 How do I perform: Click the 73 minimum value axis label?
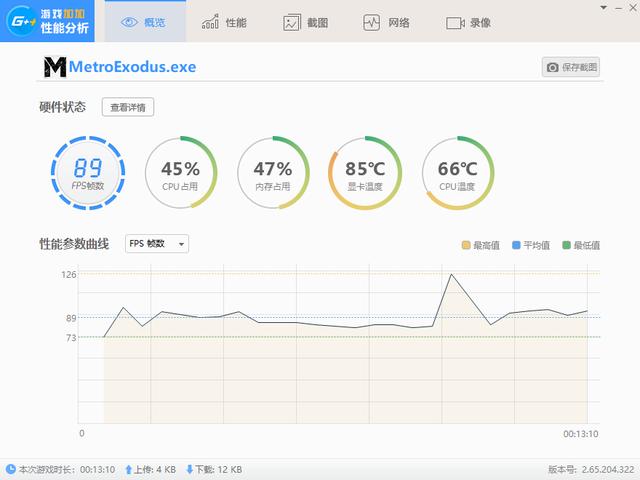point(71,338)
